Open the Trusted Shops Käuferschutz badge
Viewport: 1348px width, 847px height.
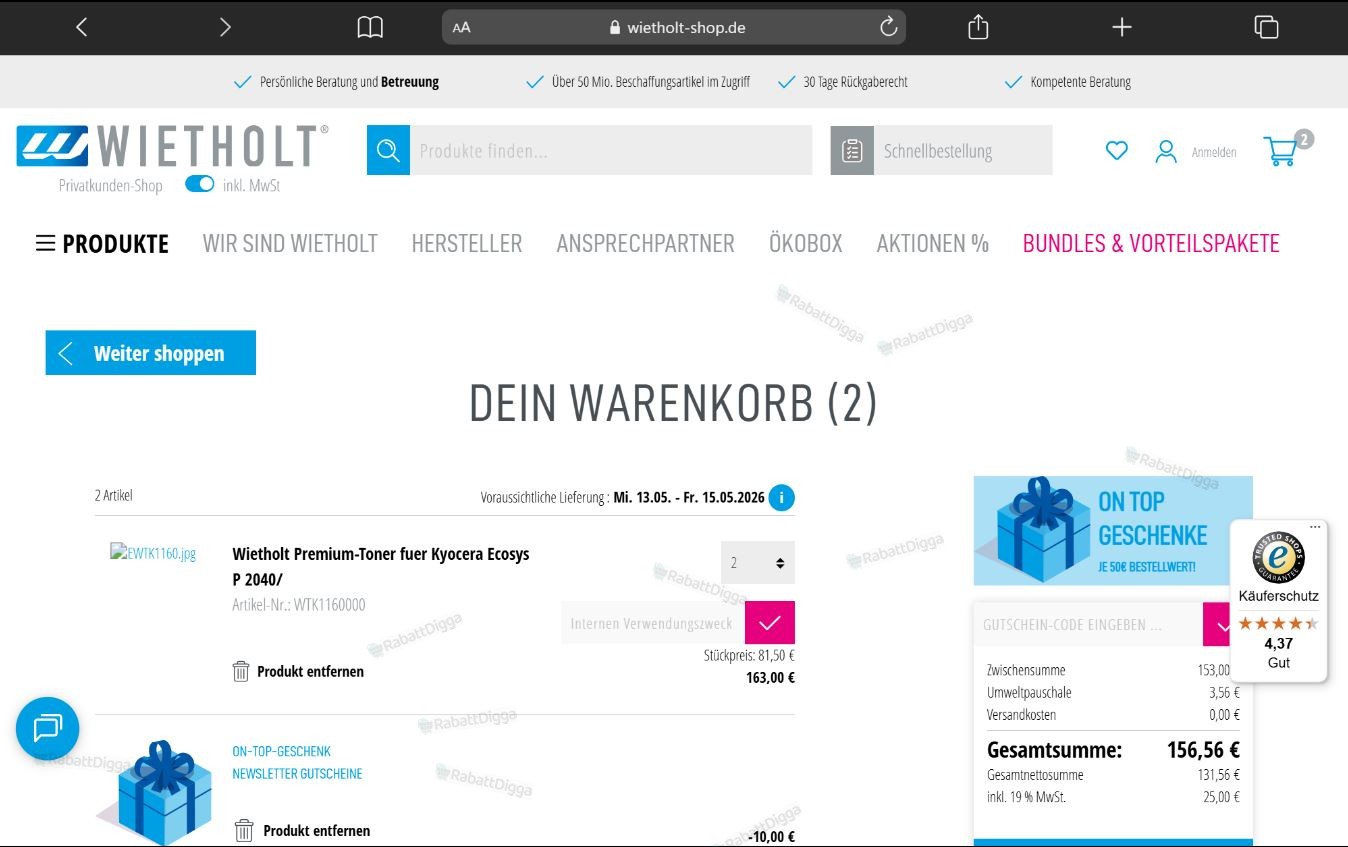[x=1279, y=601]
